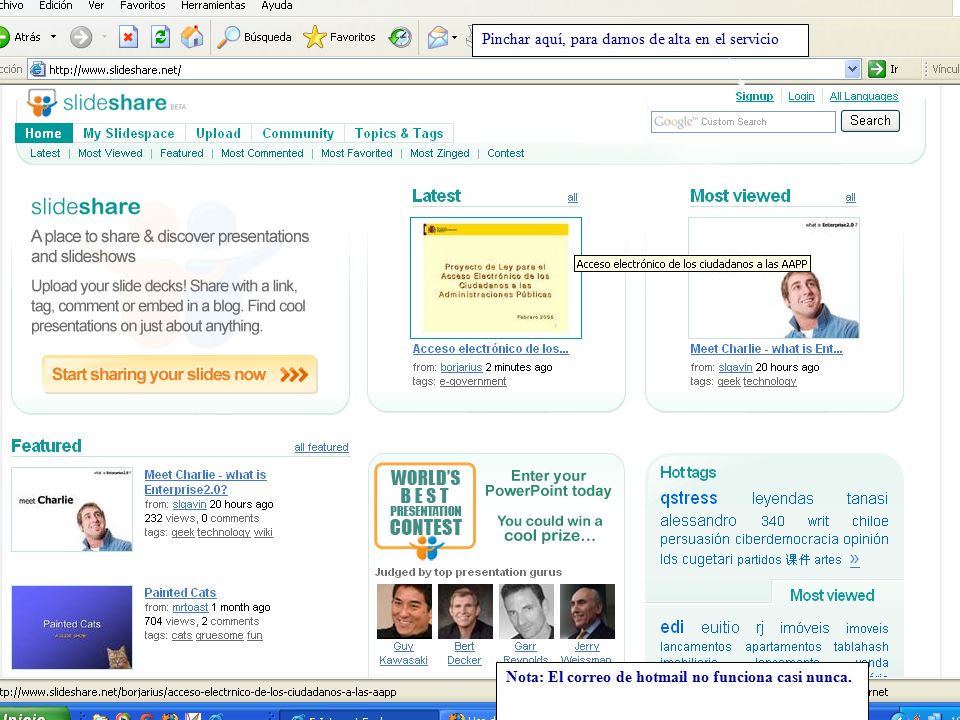960x720 pixels.
Task: Open the Most Favorited link
Action: (356, 153)
